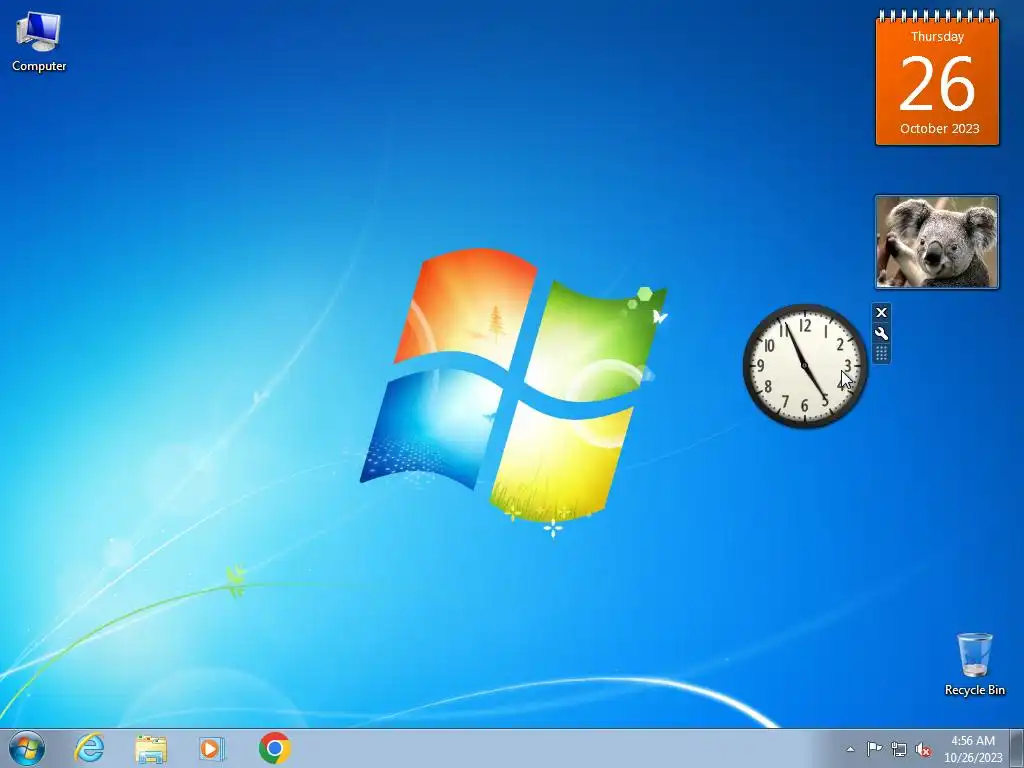1024x768 pixels.
Task: Open the Windows Start menu orb
Action: point(27,748)
